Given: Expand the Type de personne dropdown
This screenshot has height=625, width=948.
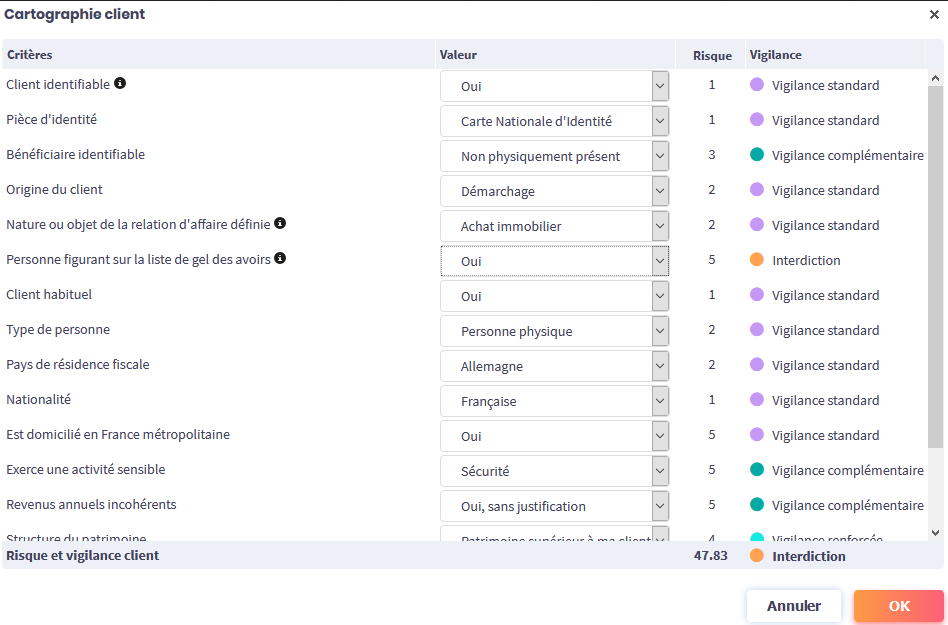Looking at the screenshot, I should pyautogui.click(x=554, y=331).
